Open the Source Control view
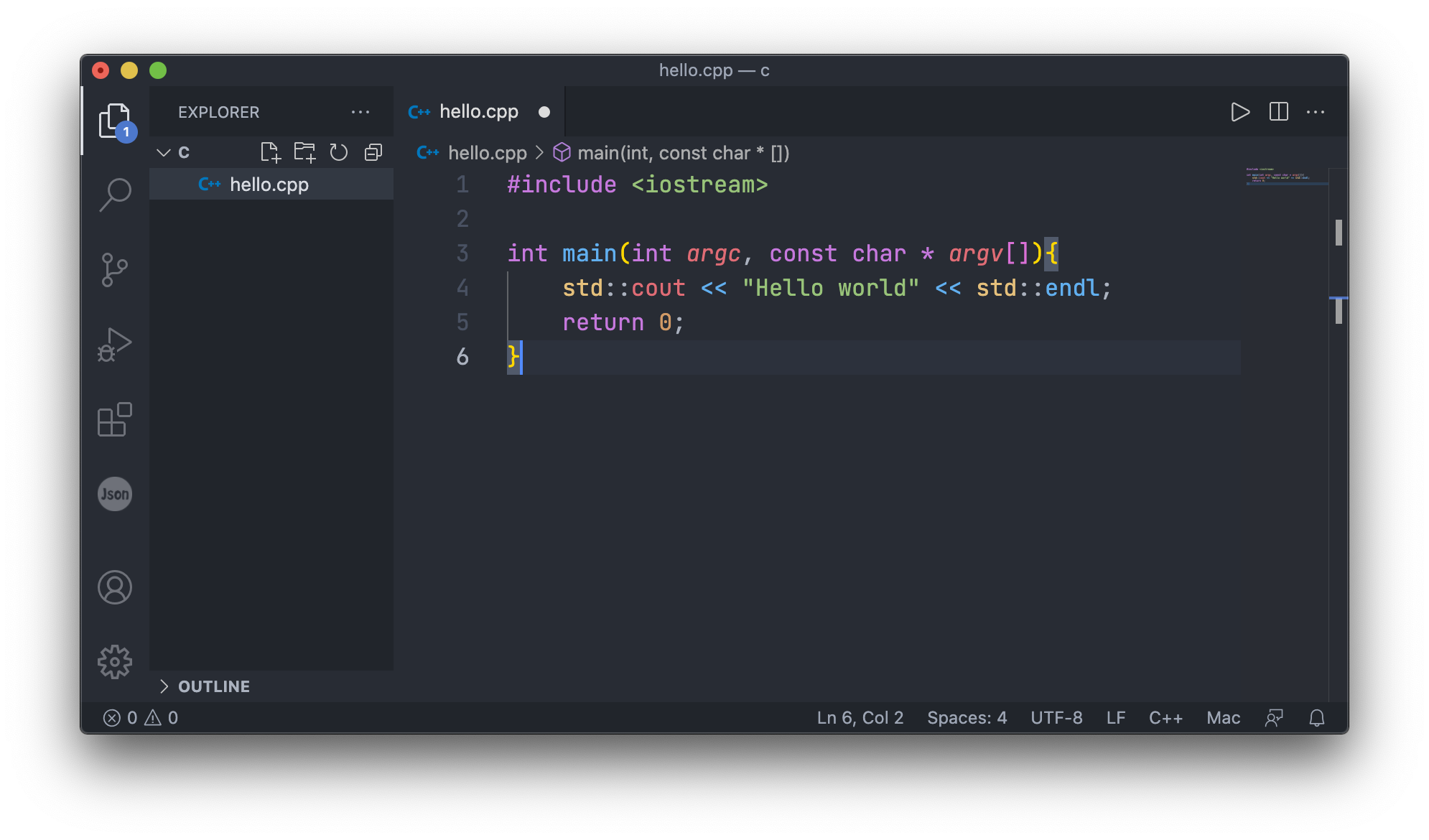Screen dimensions: 1429x840 (115, 270)
